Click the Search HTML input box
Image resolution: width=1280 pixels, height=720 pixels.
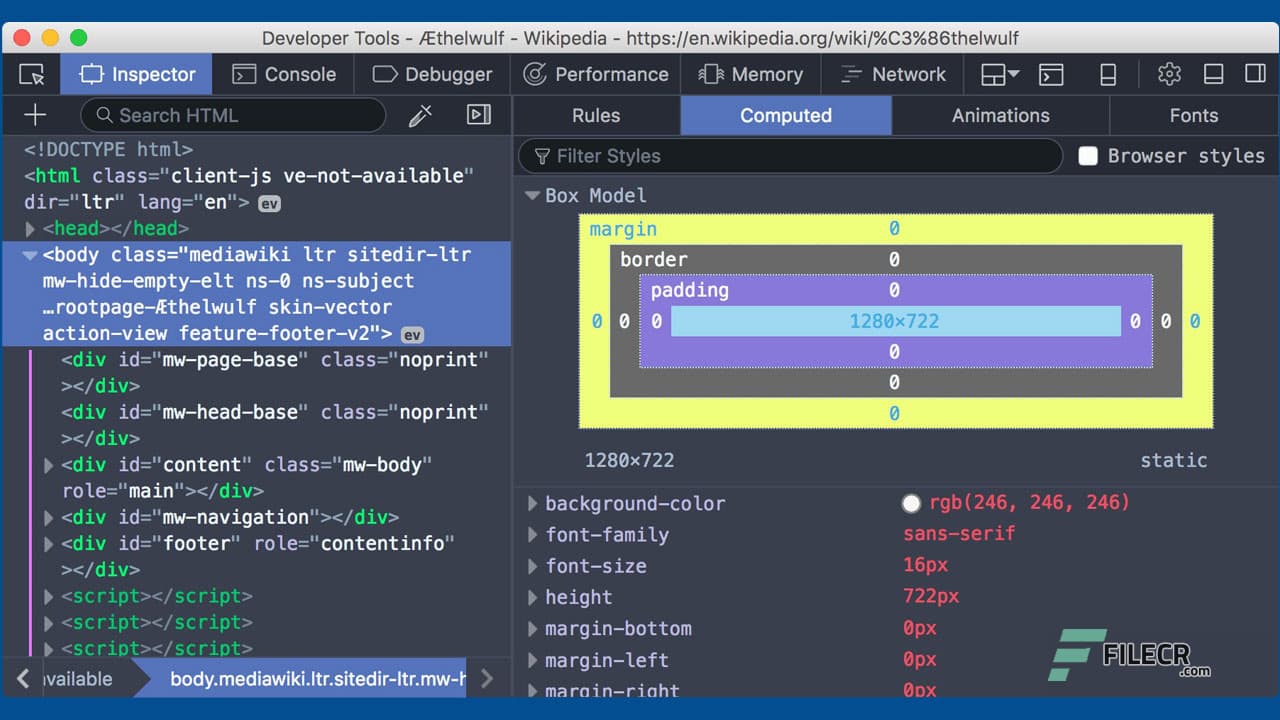[230, 115]
